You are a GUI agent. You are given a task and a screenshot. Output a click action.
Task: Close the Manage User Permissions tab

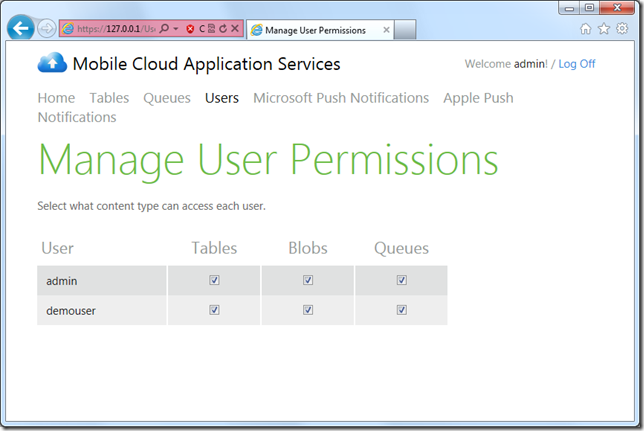point(386,30)
